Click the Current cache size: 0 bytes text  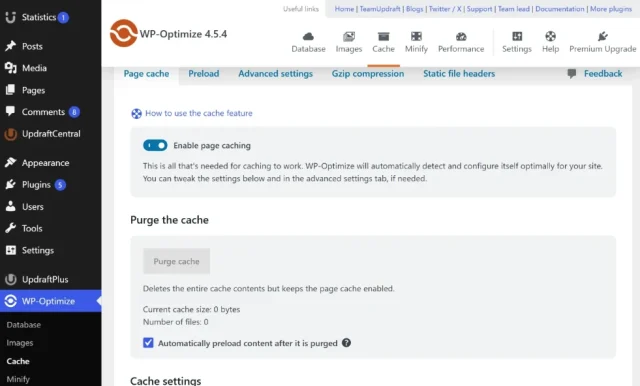pos(191,310)
